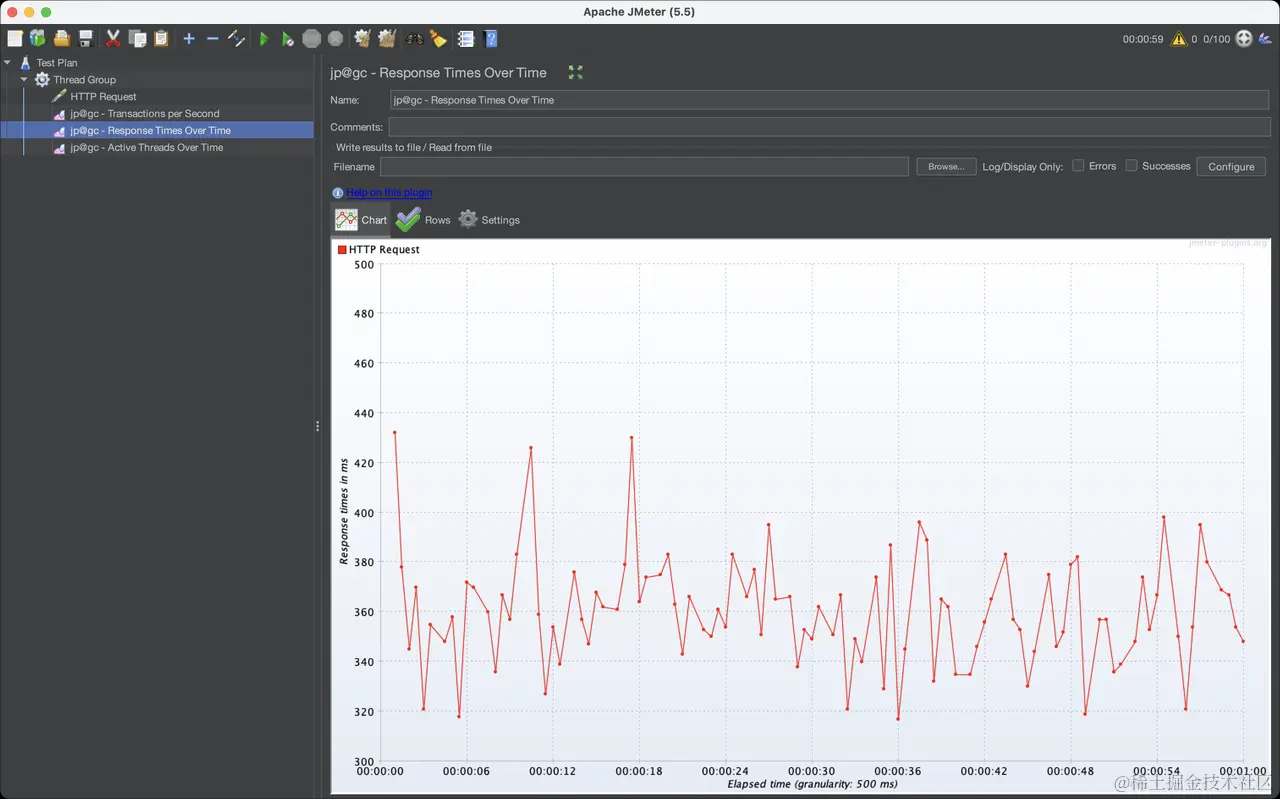Click the Name input field
1280x799 pixels.
(828, 100)
